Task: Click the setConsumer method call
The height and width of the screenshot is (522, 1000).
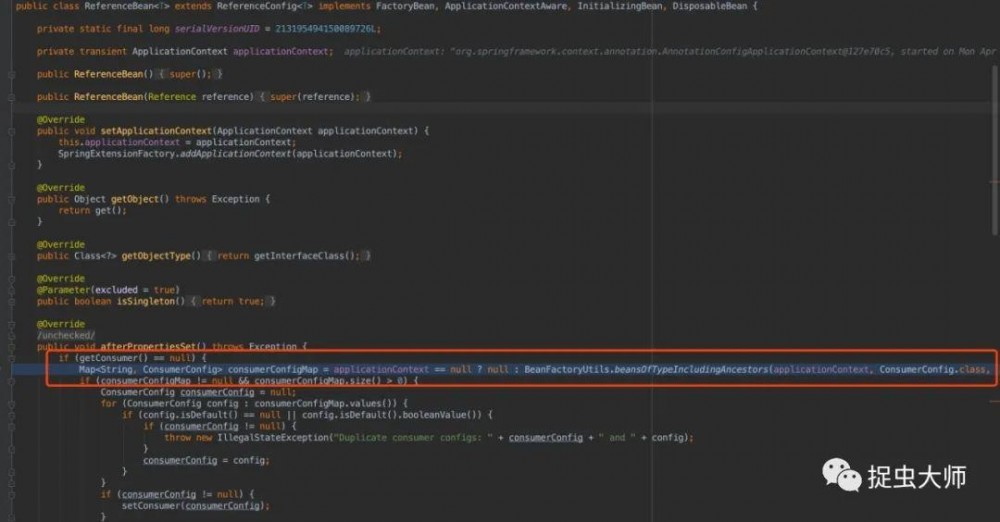Action: coord(151,505)
